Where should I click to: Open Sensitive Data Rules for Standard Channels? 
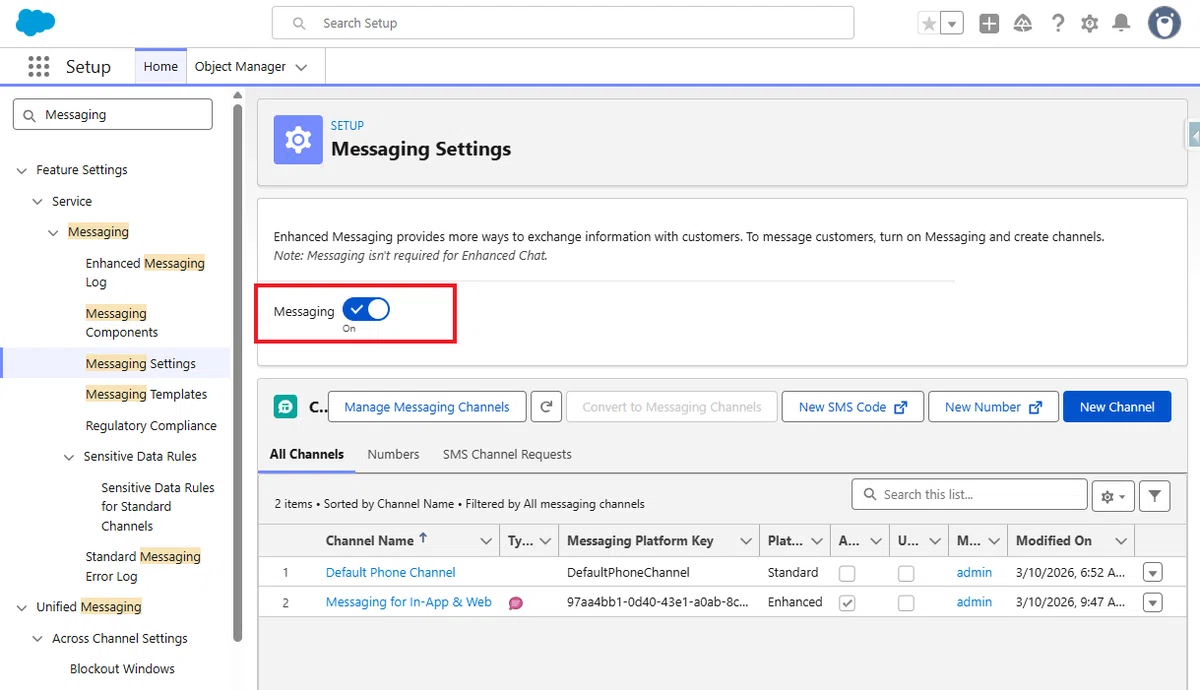[157, 507]
